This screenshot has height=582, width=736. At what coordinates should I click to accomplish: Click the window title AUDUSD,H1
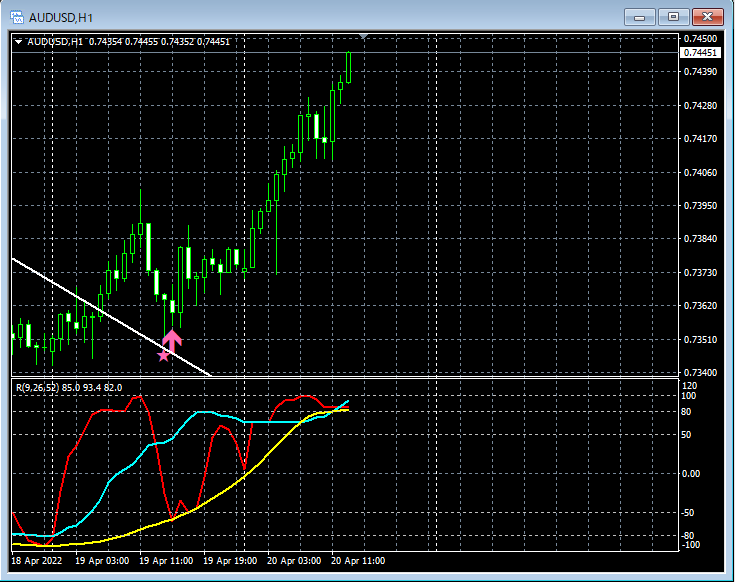[61, 18]
